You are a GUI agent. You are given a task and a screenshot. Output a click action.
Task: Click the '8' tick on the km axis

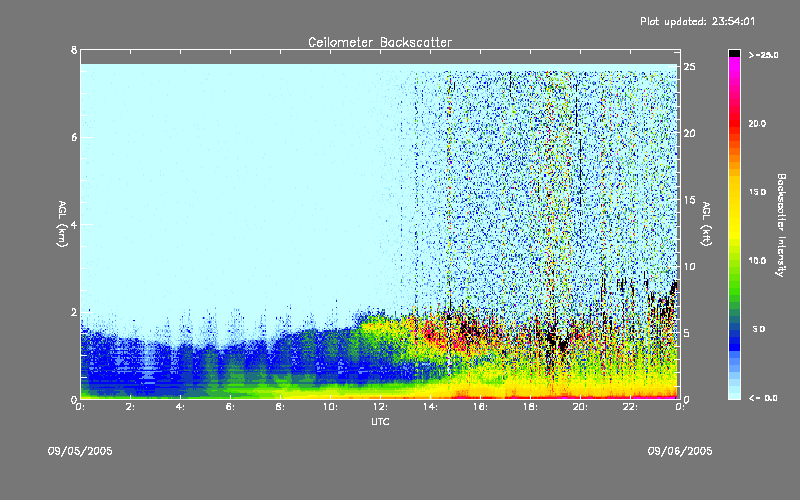click(74, 50)
